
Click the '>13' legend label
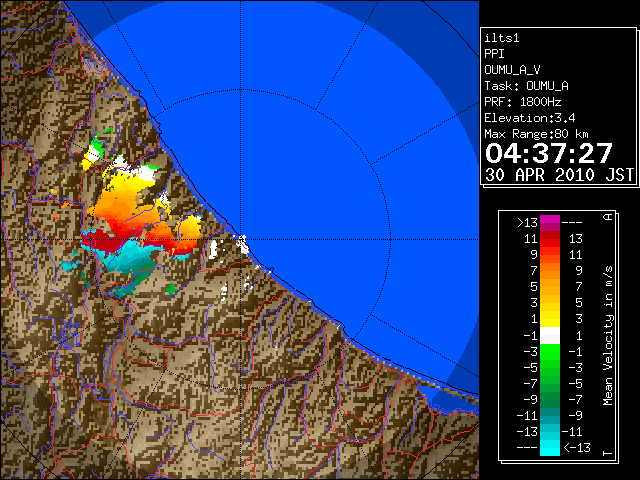pyautogui.click(x=527, y=223)
